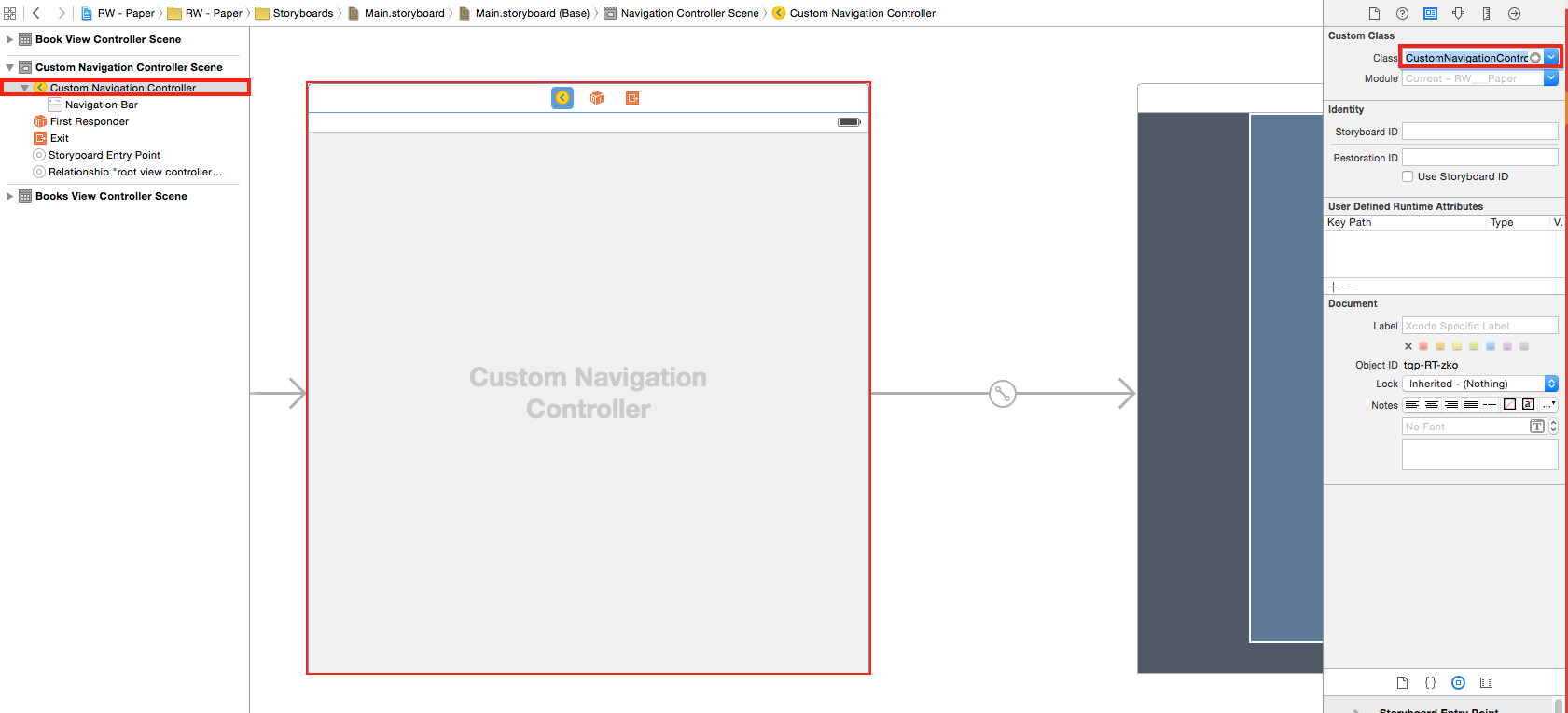1568x713 pixels.
Task: Open the Media library
Action: (x=1486, y=682)
